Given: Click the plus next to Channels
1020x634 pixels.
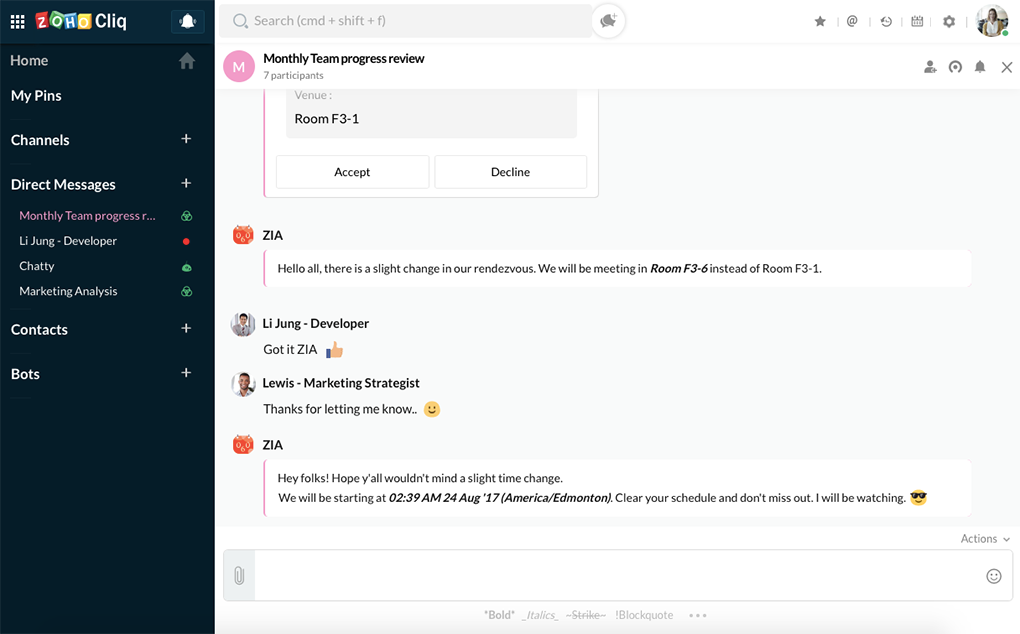Looking at the screenshot, I should pos(186,139).
